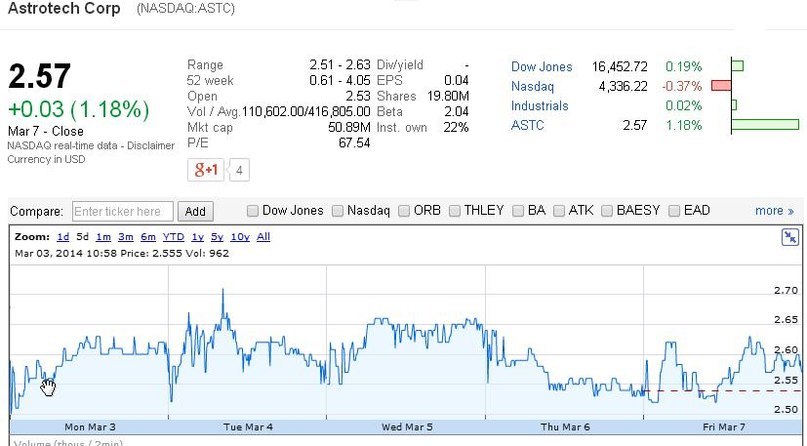Screen dimensions: 807x446
Task: Select the 6m zoom option
Action: [148, 237]
